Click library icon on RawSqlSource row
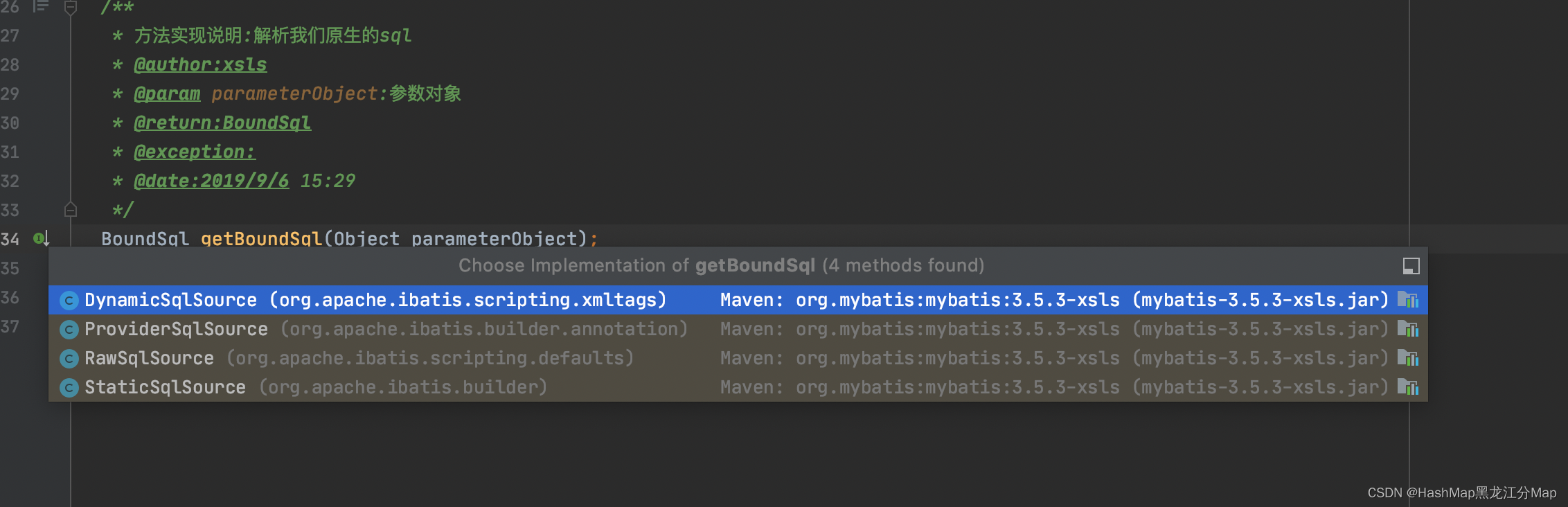The image size is (1568, 507). (x=1408, y=358)
